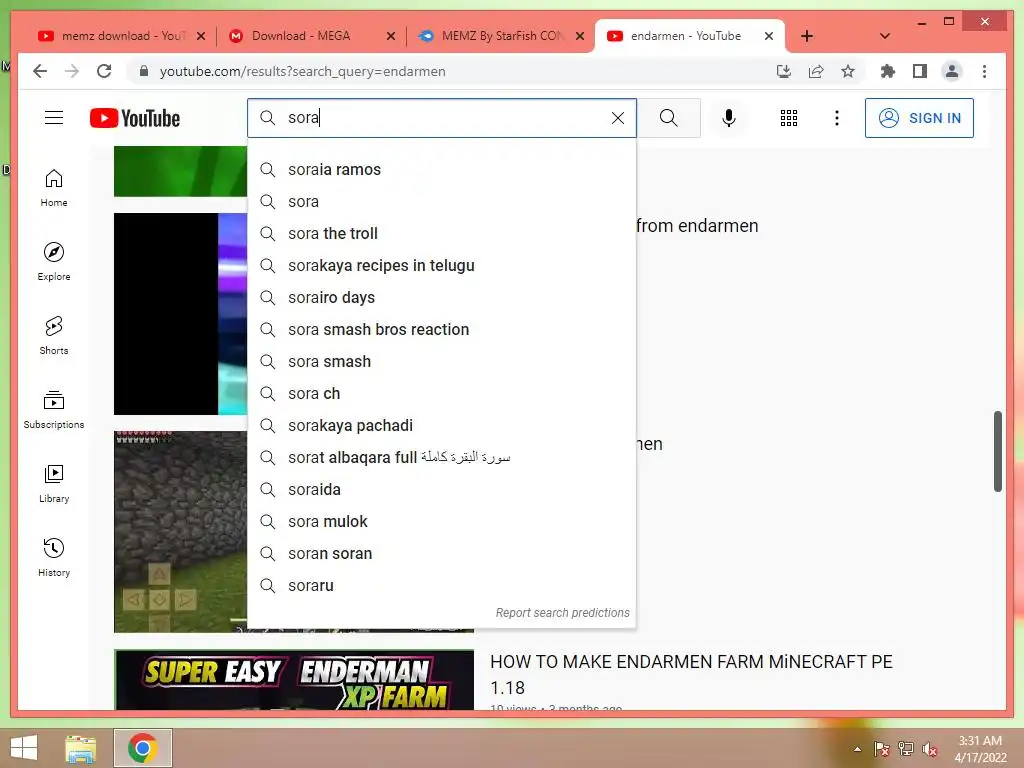Viewport: 1024px width, 768px height.
Task: Open a new browser tab
Action: click(807, 36)
